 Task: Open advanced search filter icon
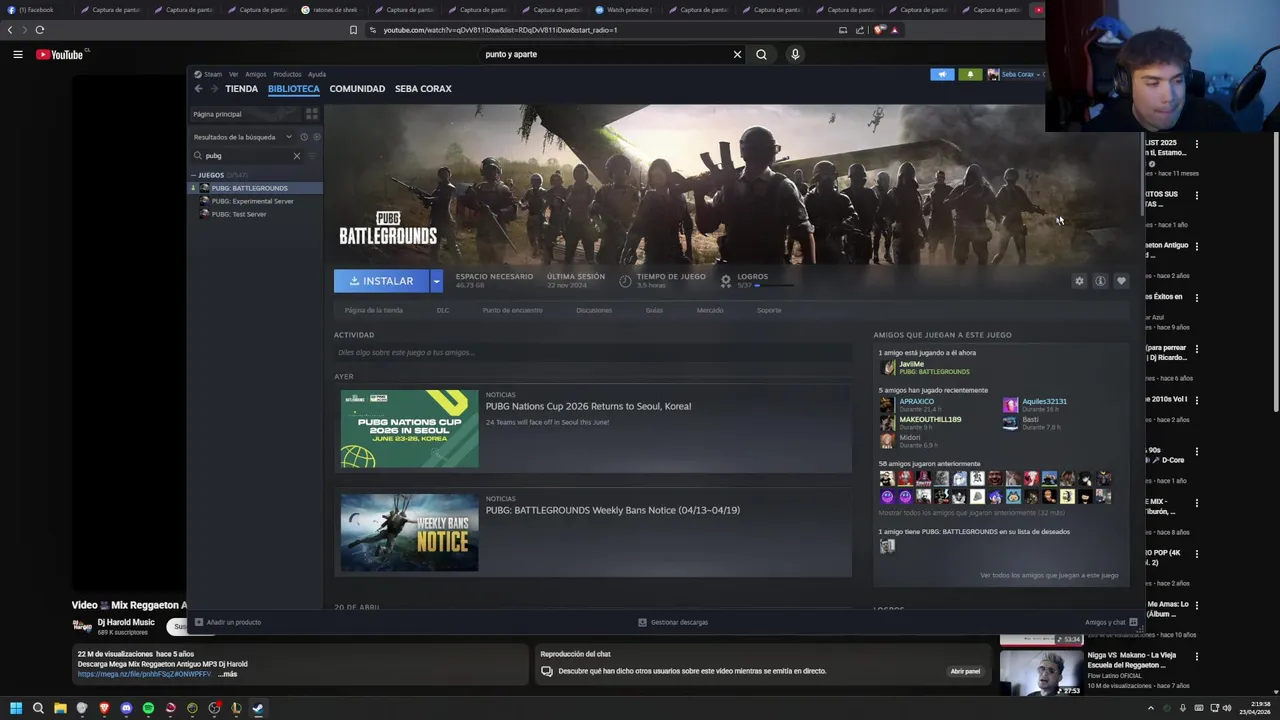[312, 156]
